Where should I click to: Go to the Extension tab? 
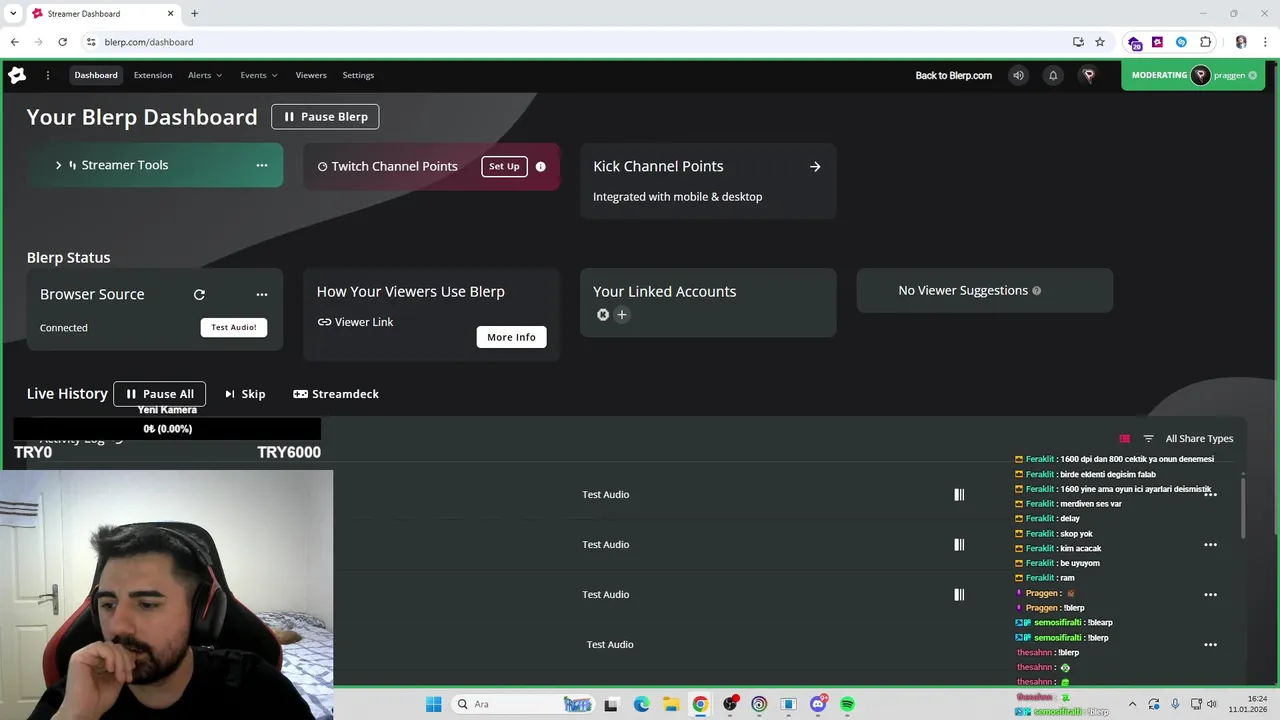click(x=153, y=75)
